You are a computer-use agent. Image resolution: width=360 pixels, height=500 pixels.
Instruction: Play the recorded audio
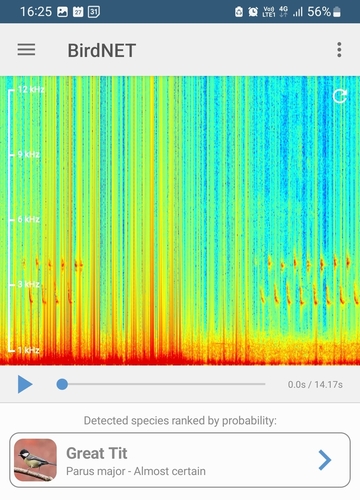click(x=25, y=384)
